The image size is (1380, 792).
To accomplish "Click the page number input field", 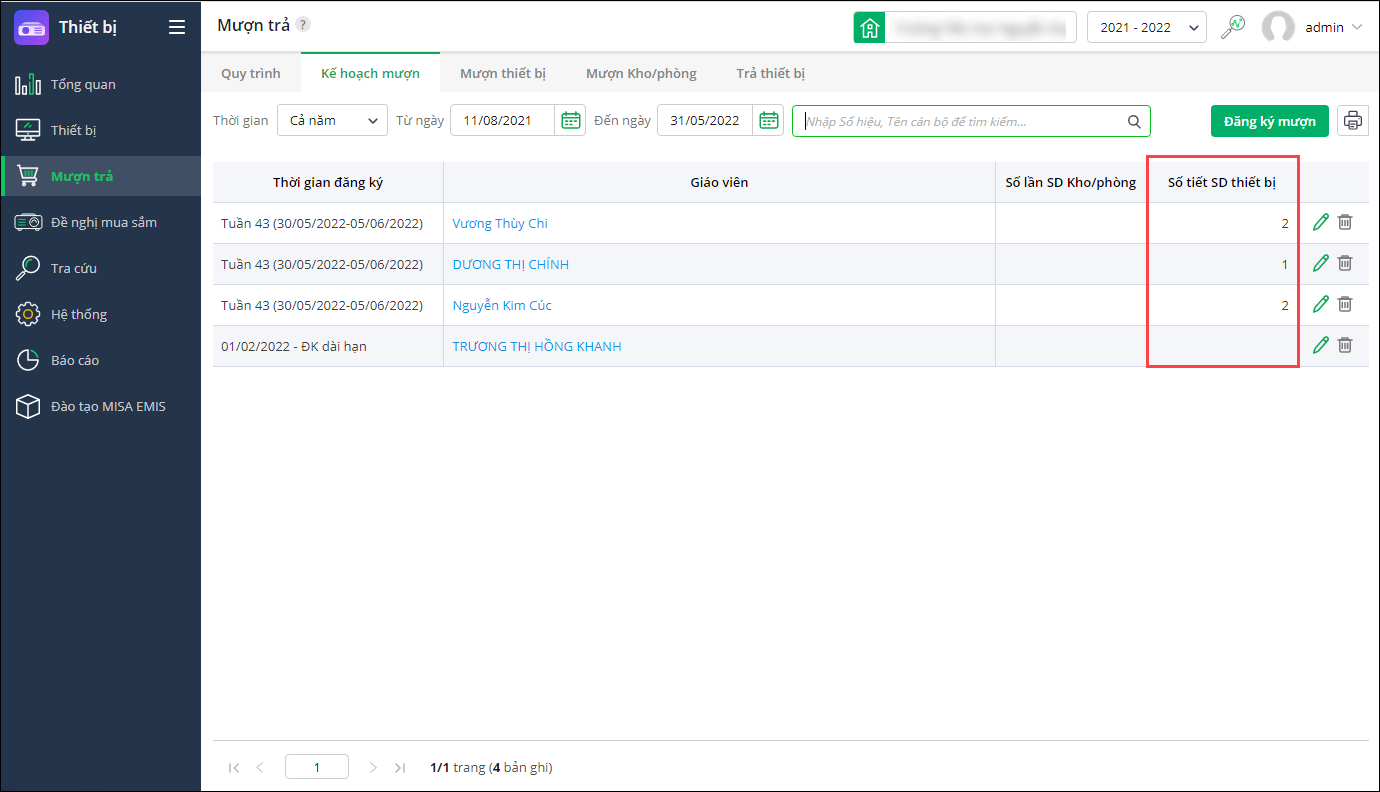I will [x=317, y=767].
